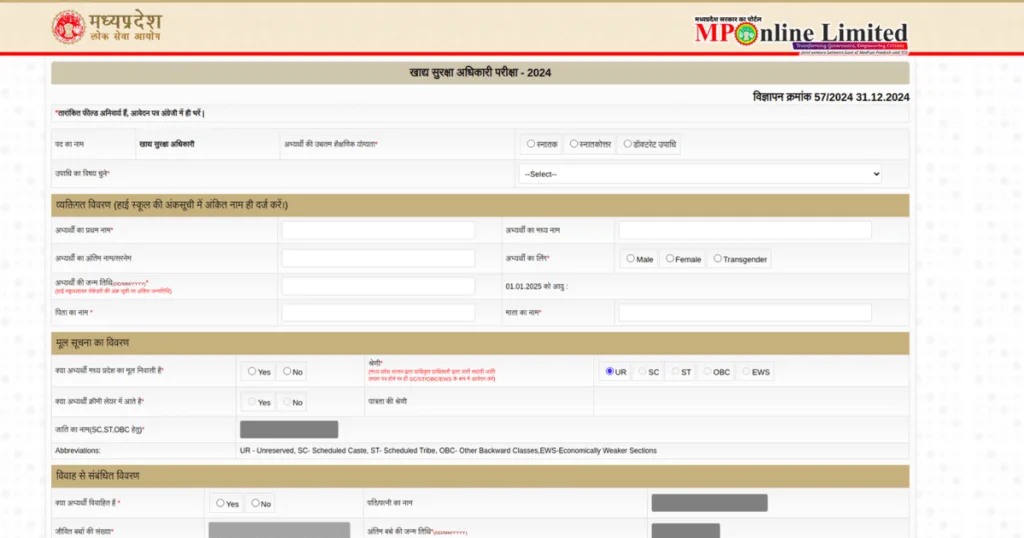
Task: Focus the candidate's middle name field
Action: (x=744, y=230)
